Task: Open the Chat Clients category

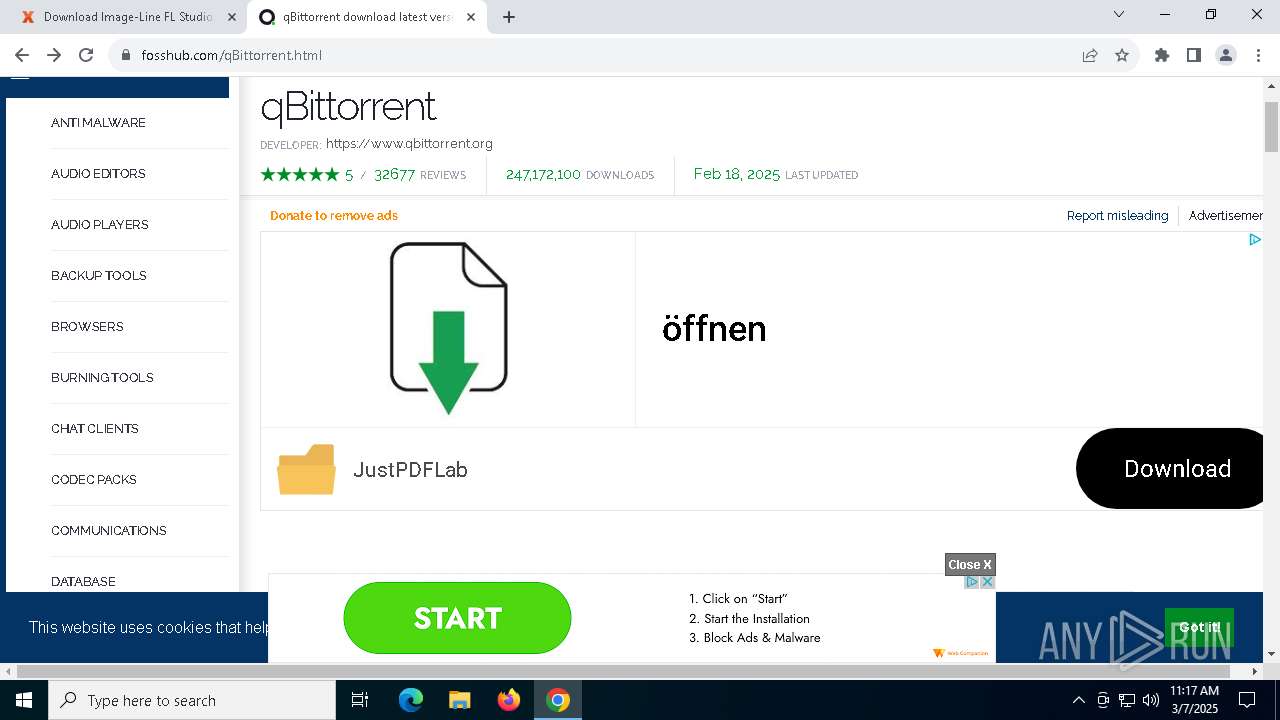Action: coord(95,428)
